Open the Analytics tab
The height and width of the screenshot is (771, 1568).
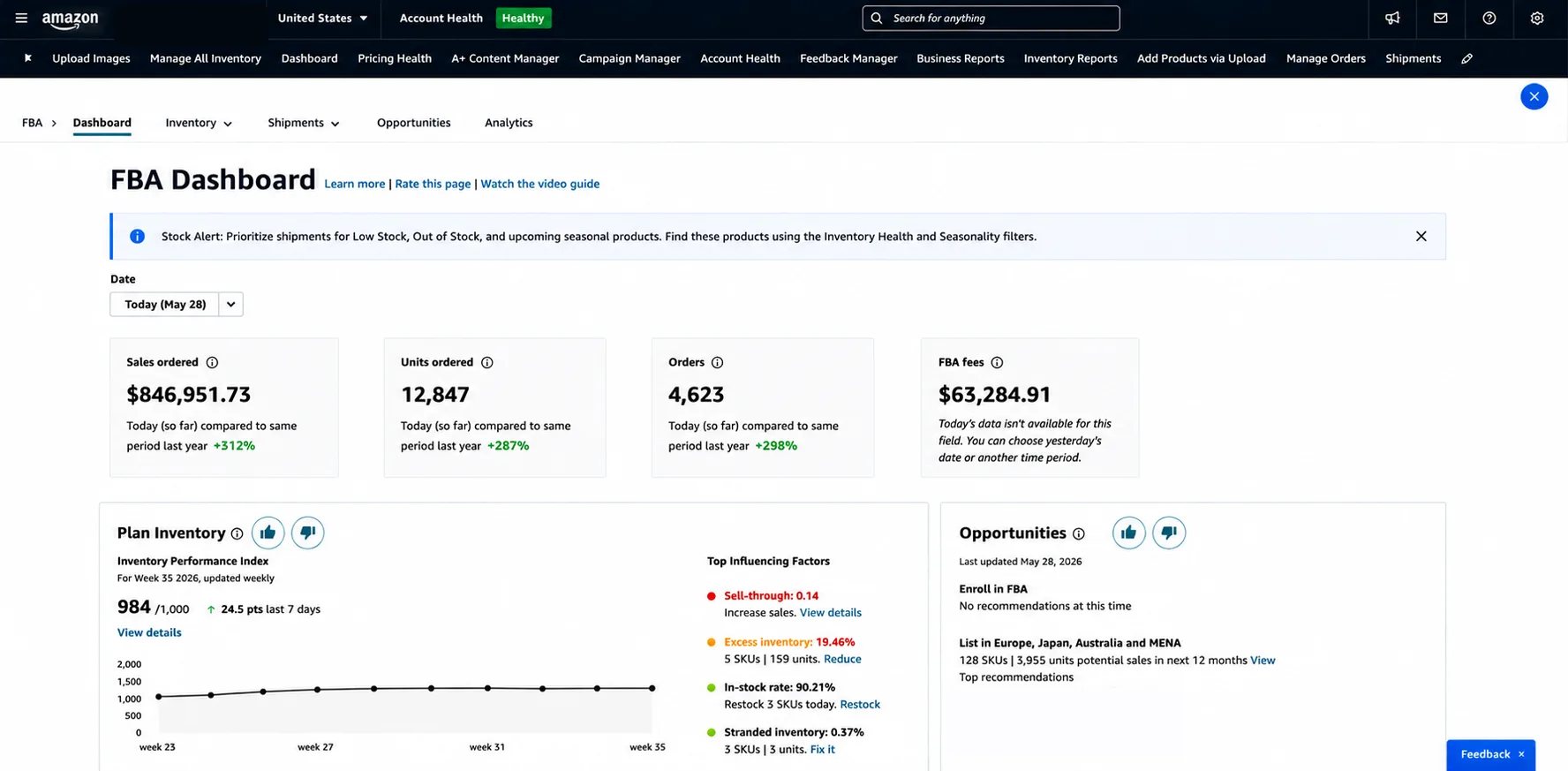[509, 123]
